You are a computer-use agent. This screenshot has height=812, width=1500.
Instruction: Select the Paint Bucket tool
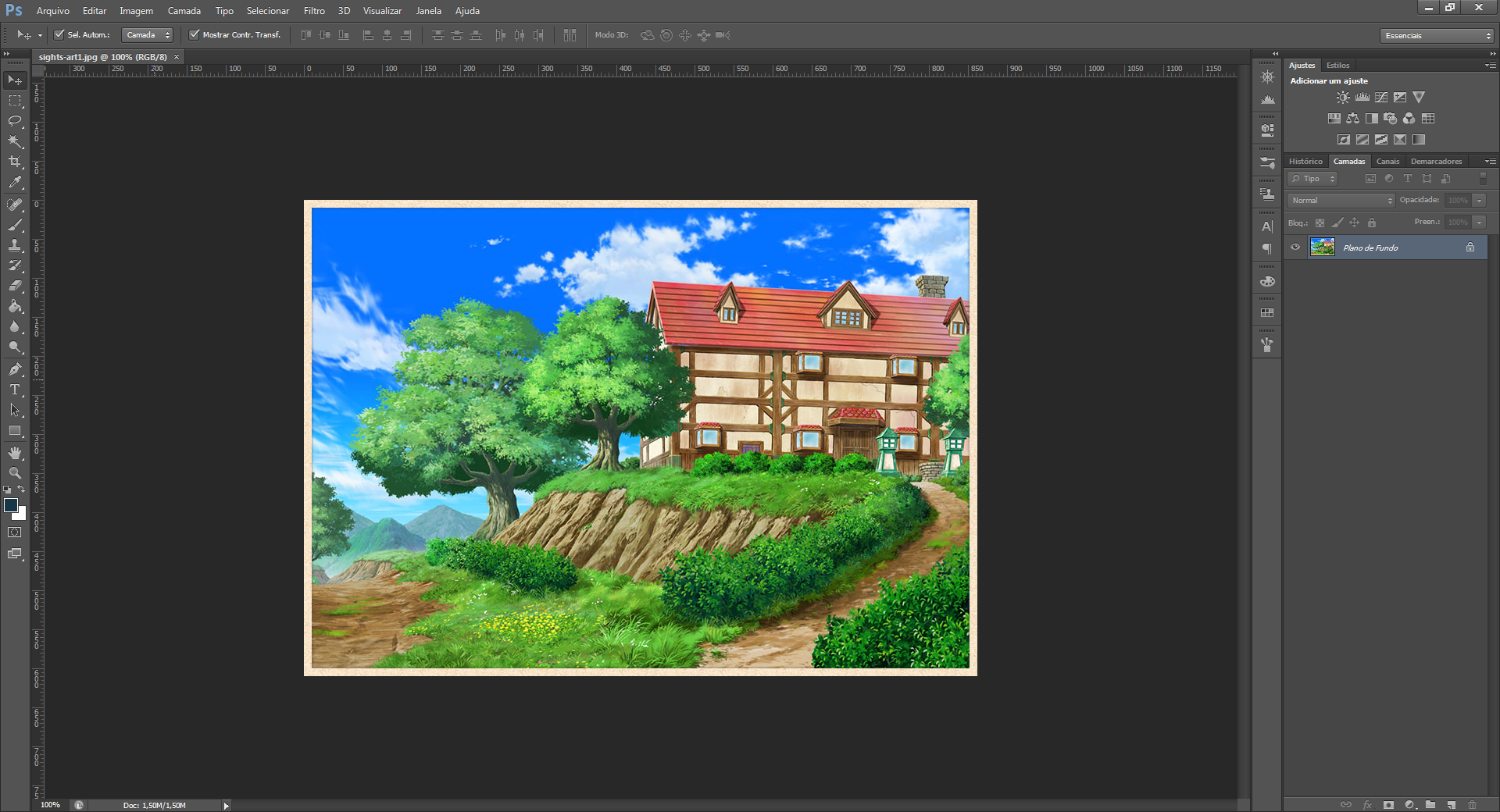[x=15, y=306]
